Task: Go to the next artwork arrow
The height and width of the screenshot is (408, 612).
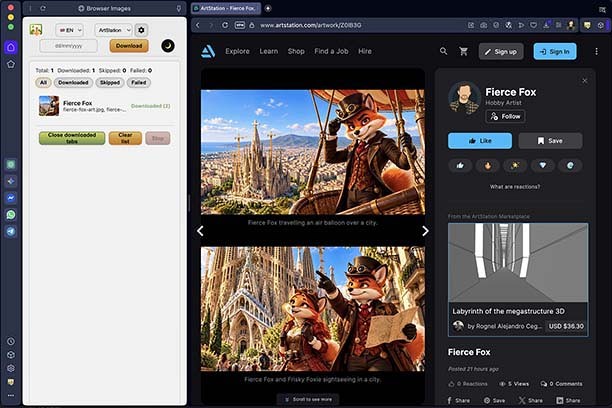Action: coord(425,231)
